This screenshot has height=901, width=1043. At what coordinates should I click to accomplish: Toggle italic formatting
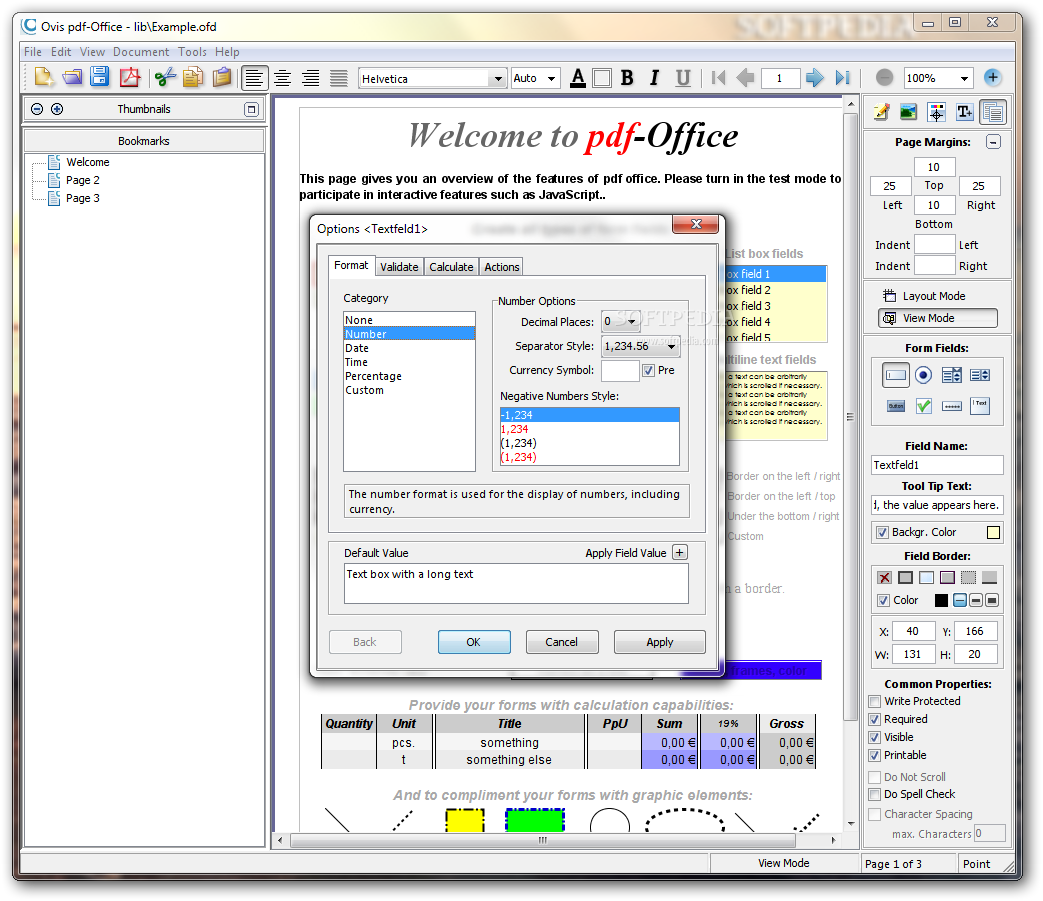(655, 78)
